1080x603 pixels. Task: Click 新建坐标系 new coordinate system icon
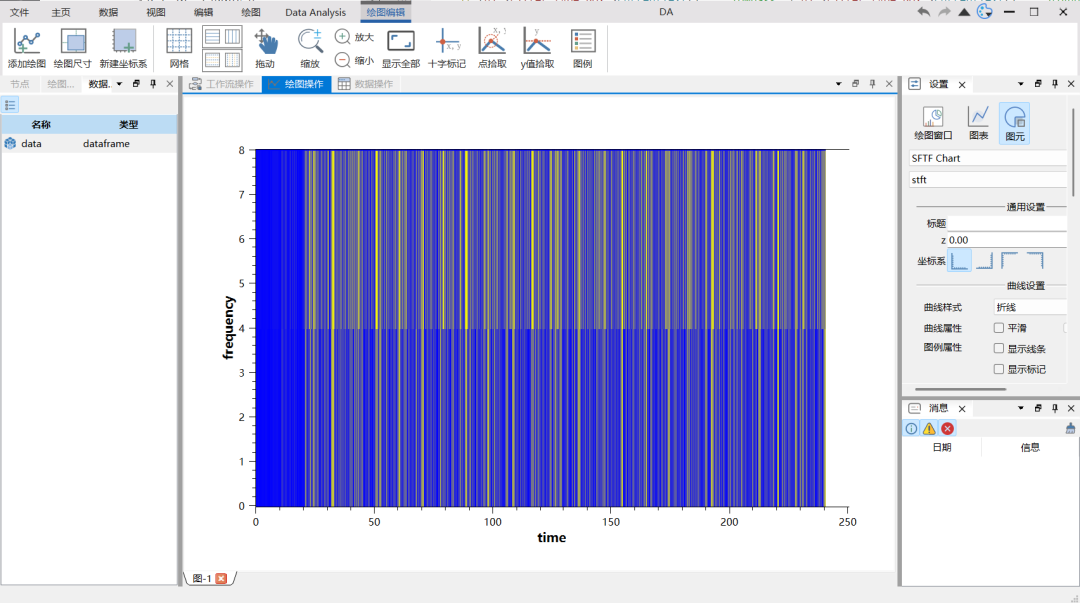[x=123, y=48]
